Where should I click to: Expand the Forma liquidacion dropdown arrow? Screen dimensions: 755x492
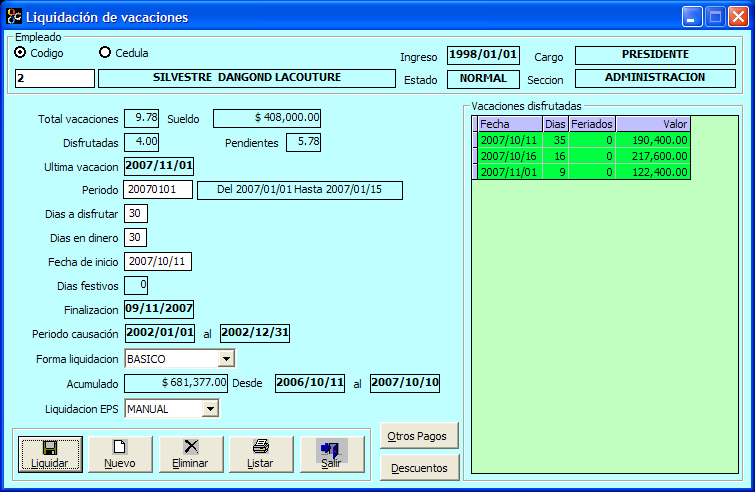(x=226, y=359)
